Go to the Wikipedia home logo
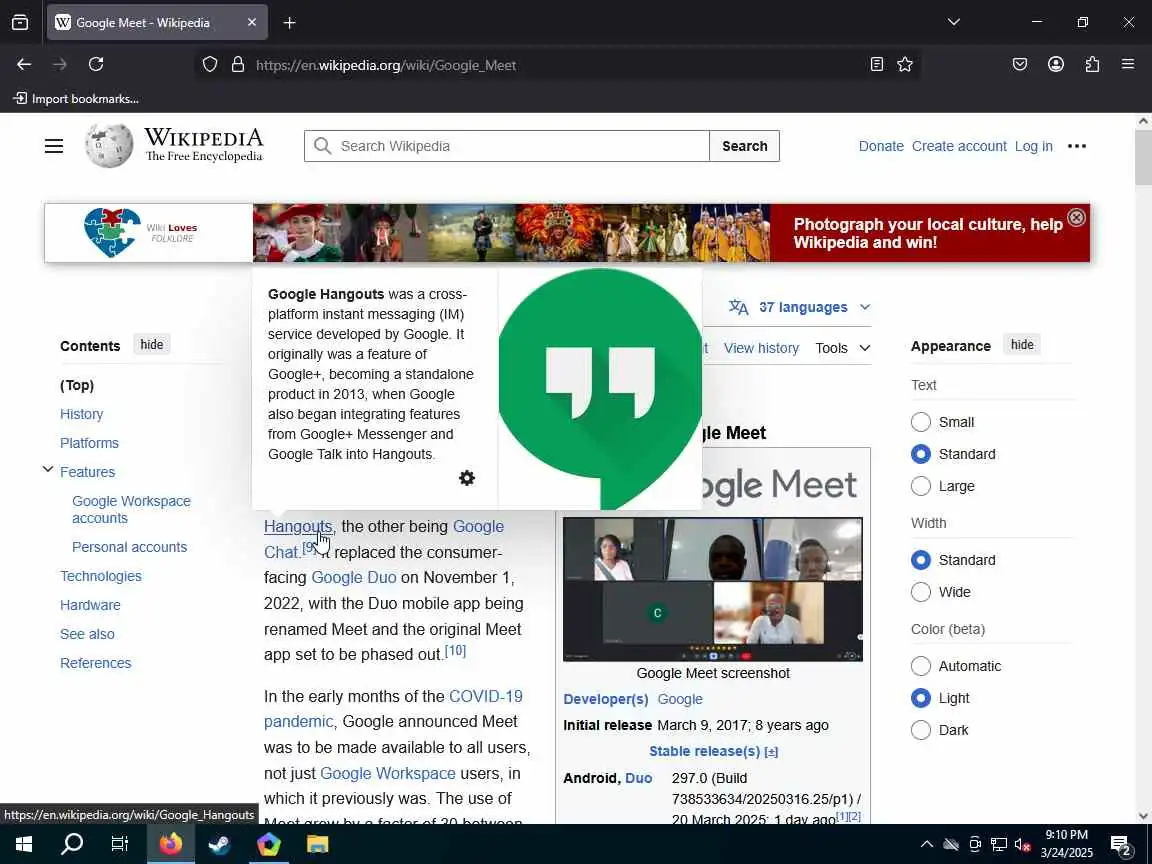The image size is (1152, 864). pos(174,145)
